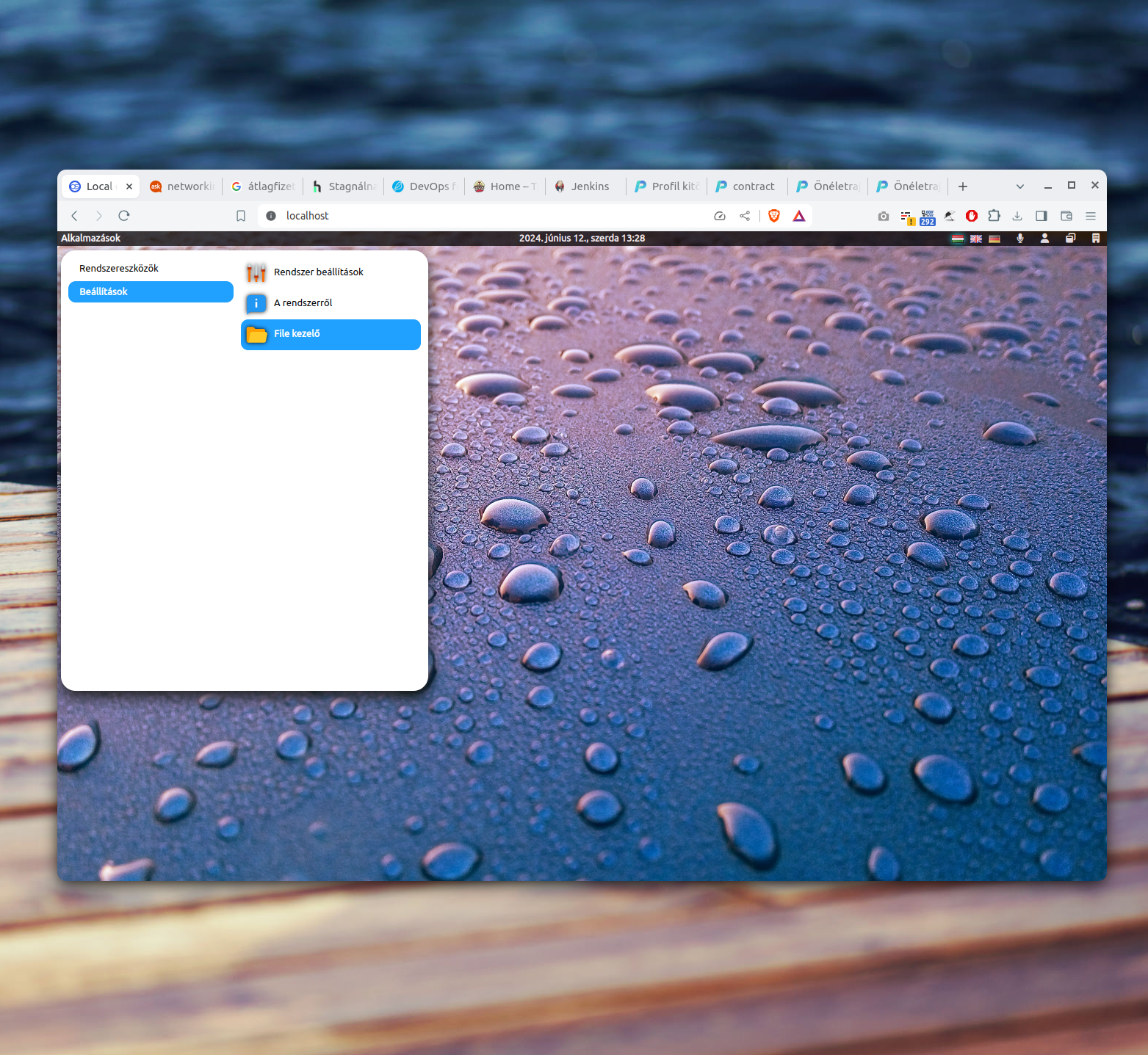The height and width of the screenshot is (1055, 1148).
Task: Open the browser hamburger main menu
Action: 1091,216
